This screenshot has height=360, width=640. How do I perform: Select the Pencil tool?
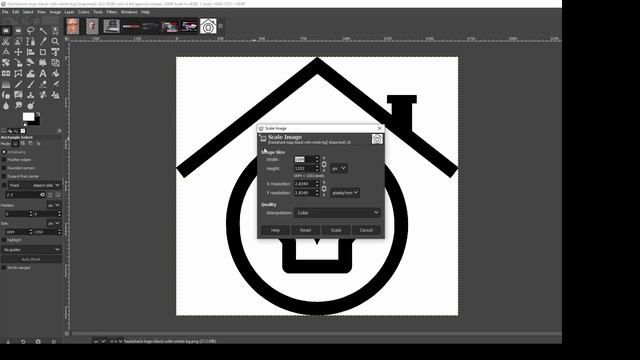coord(18,84)
